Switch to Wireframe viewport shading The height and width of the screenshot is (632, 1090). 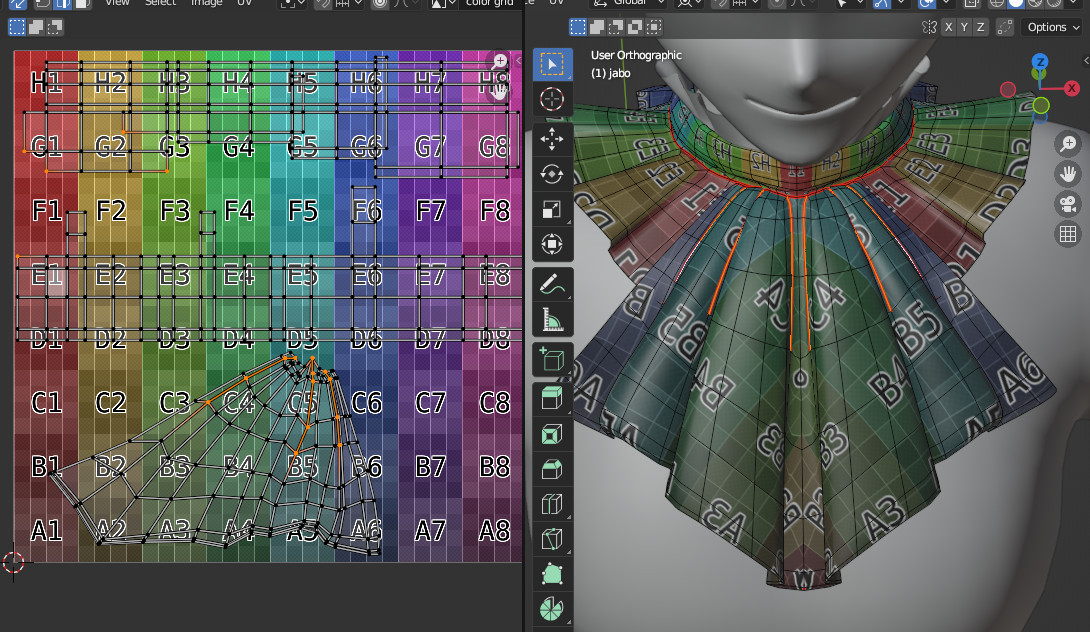tap(998, 3)
